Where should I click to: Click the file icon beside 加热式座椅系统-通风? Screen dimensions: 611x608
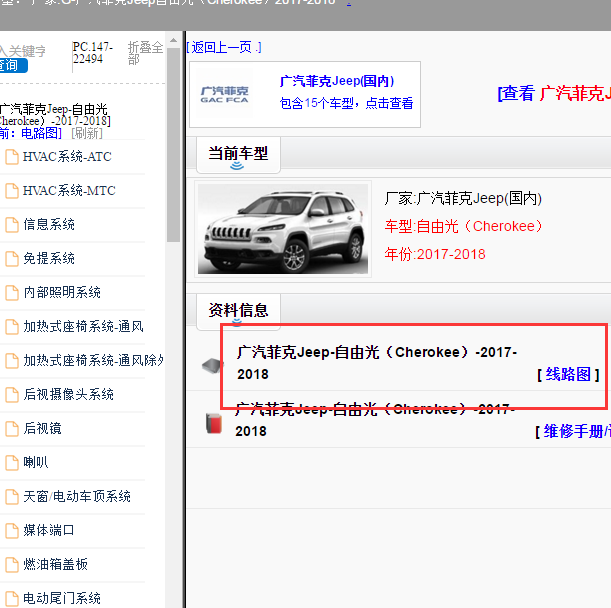tap(12, 327)
